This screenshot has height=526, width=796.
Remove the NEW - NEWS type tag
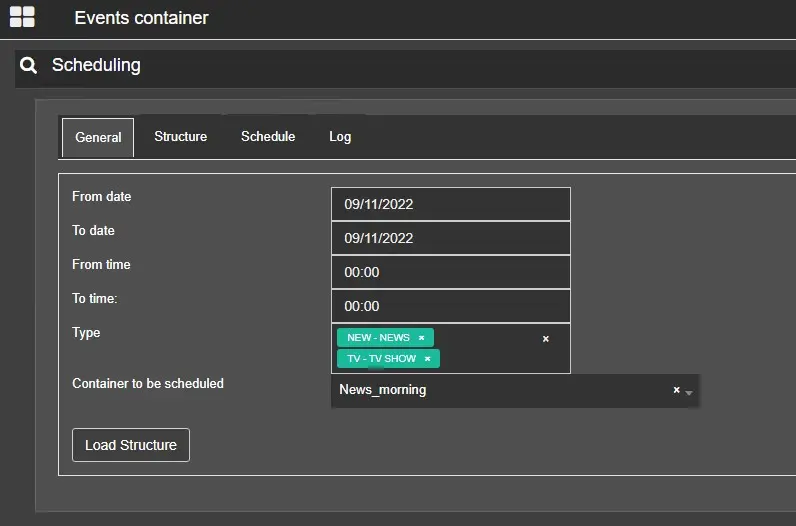421,338
